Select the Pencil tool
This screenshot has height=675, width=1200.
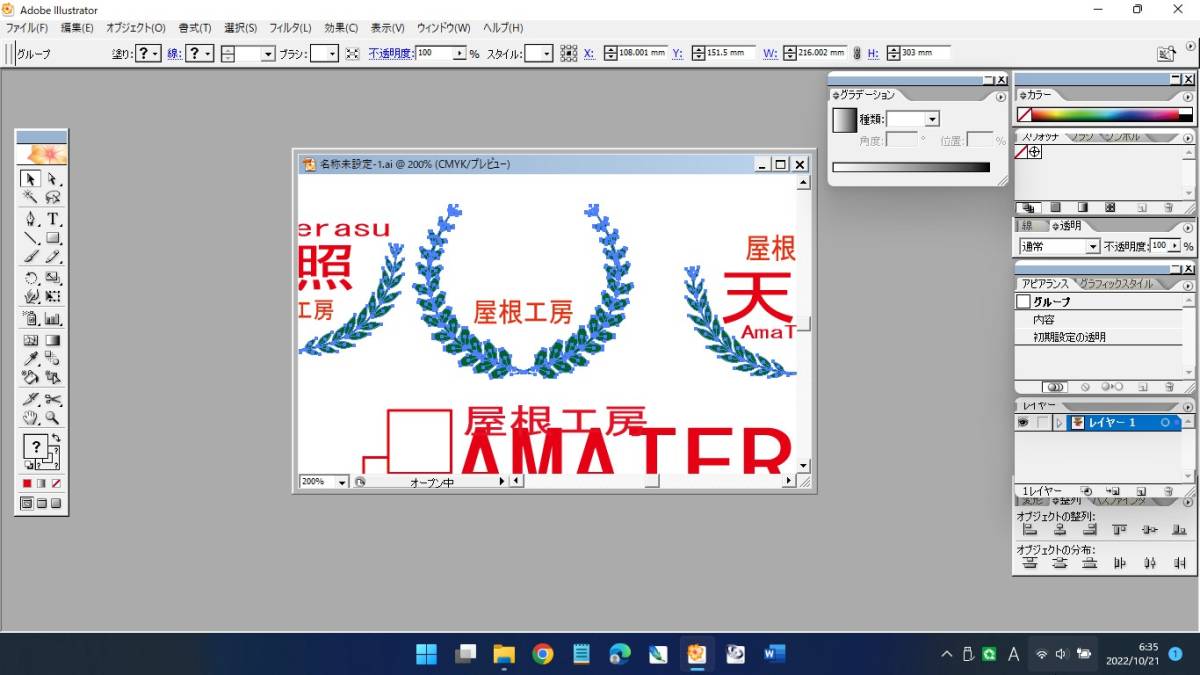point(53,257)
